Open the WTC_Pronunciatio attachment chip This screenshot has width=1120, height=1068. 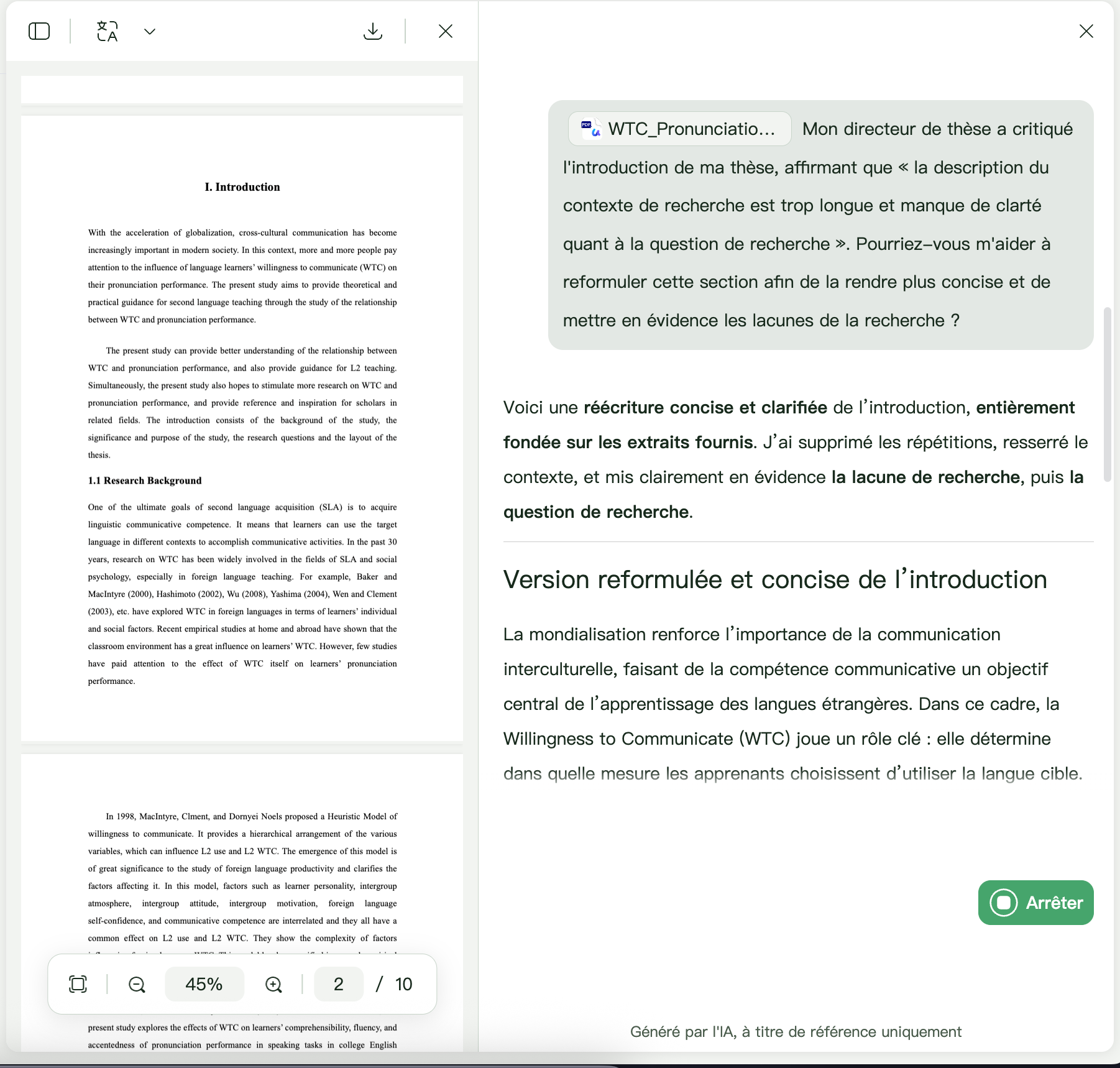679,129
